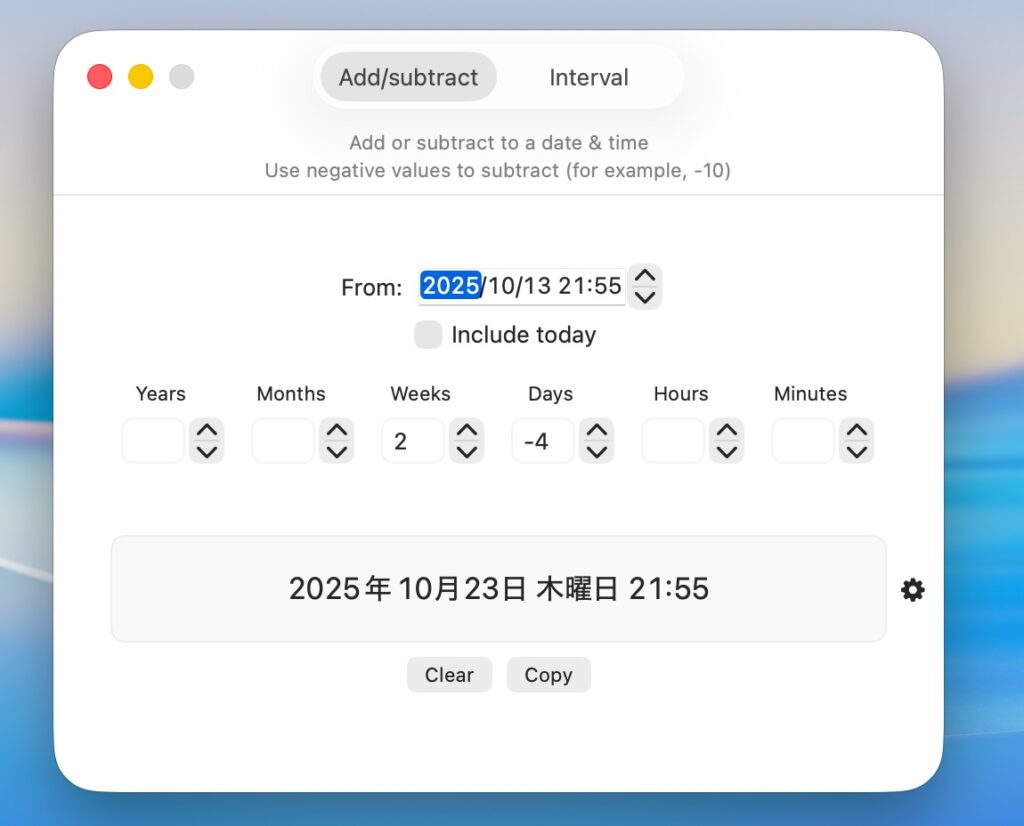The image size is (1024, 826).
Task: Decrement the Months stepper down arrow
Action: point(337,451)
